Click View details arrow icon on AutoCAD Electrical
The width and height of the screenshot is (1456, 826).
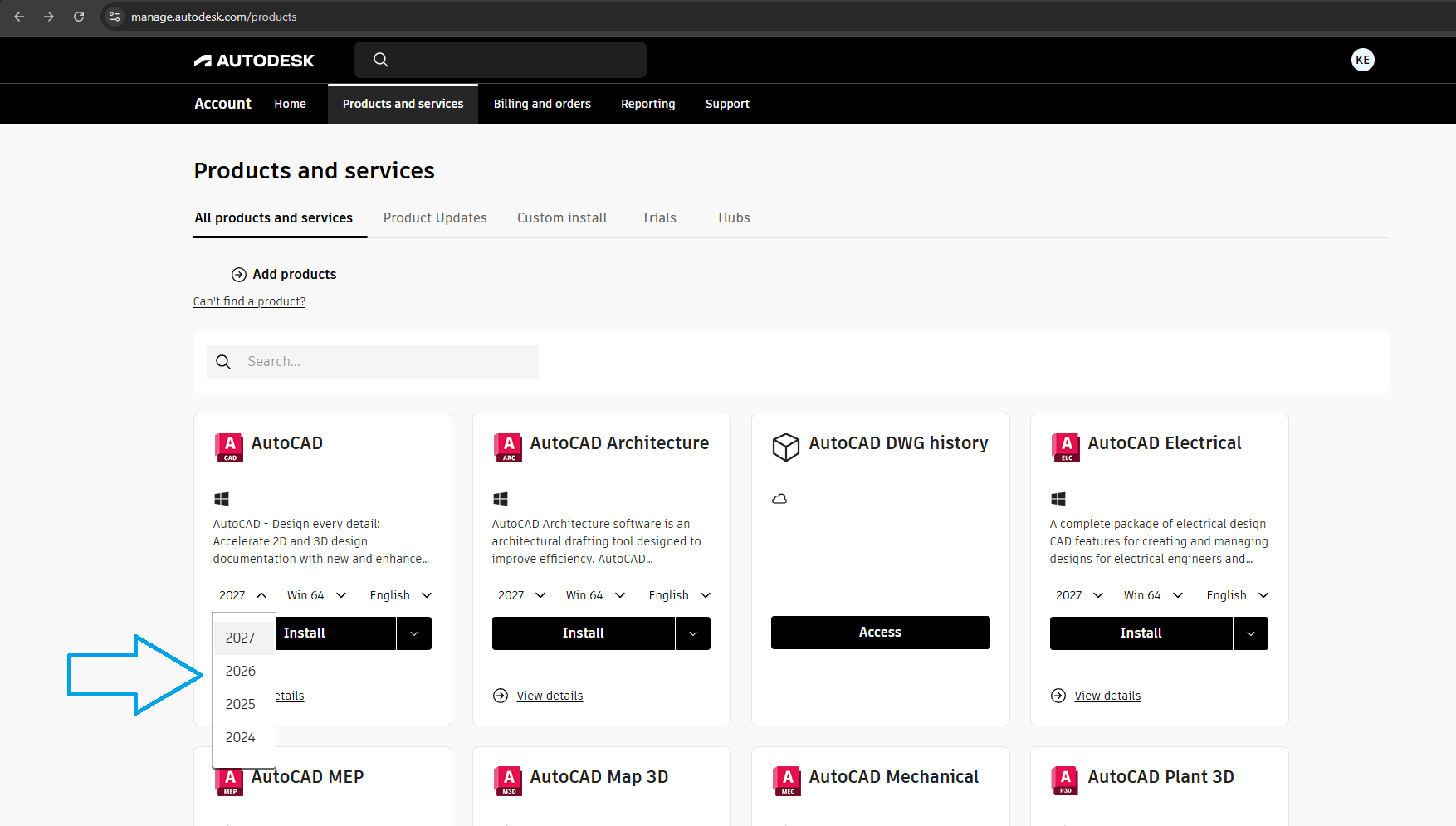pos(1058,696)
